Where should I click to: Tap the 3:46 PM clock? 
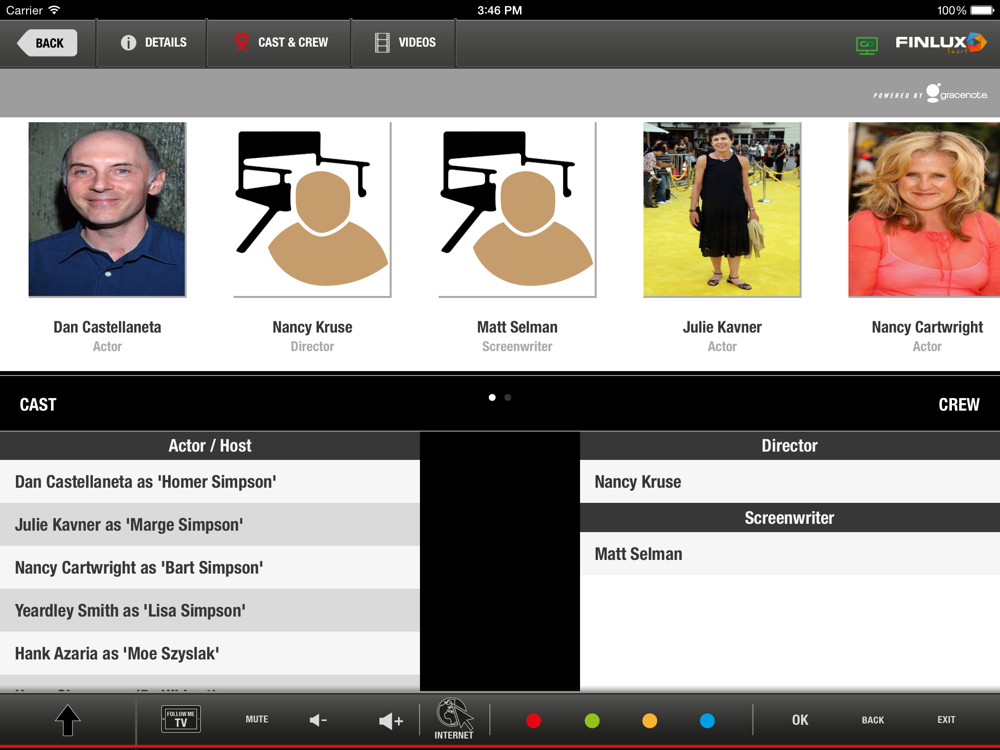point(499,10)
